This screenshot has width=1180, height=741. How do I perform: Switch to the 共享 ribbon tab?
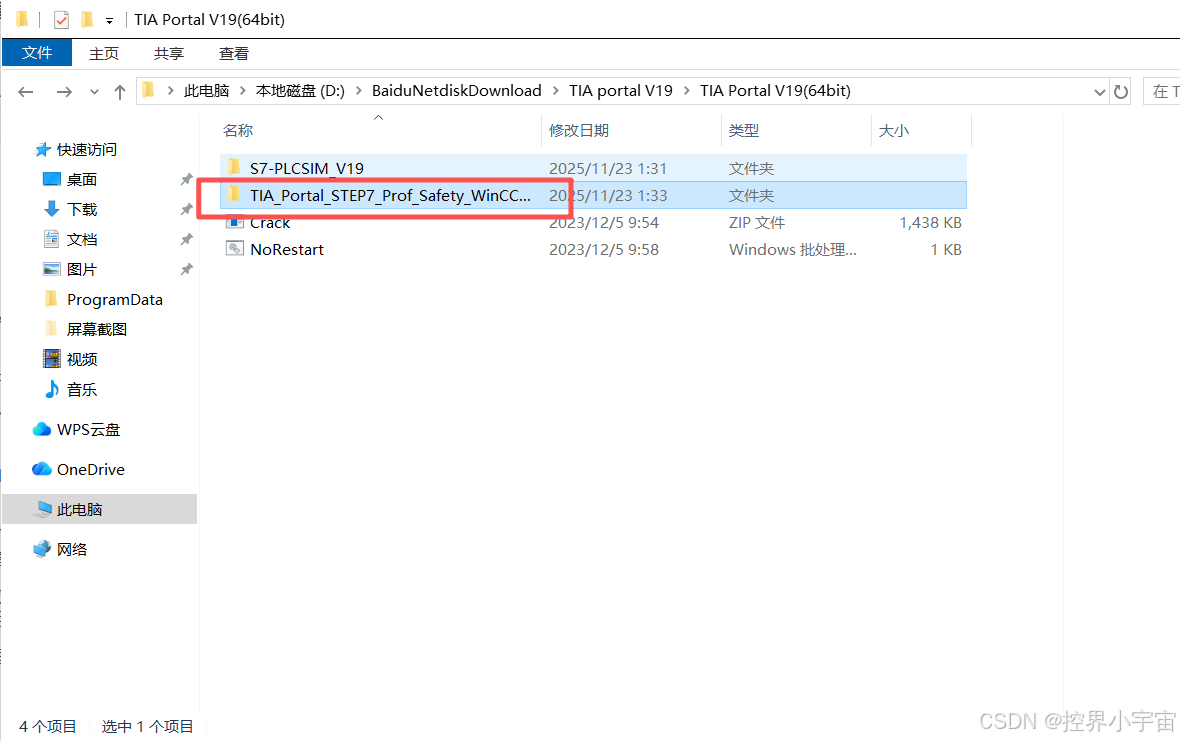169,53
